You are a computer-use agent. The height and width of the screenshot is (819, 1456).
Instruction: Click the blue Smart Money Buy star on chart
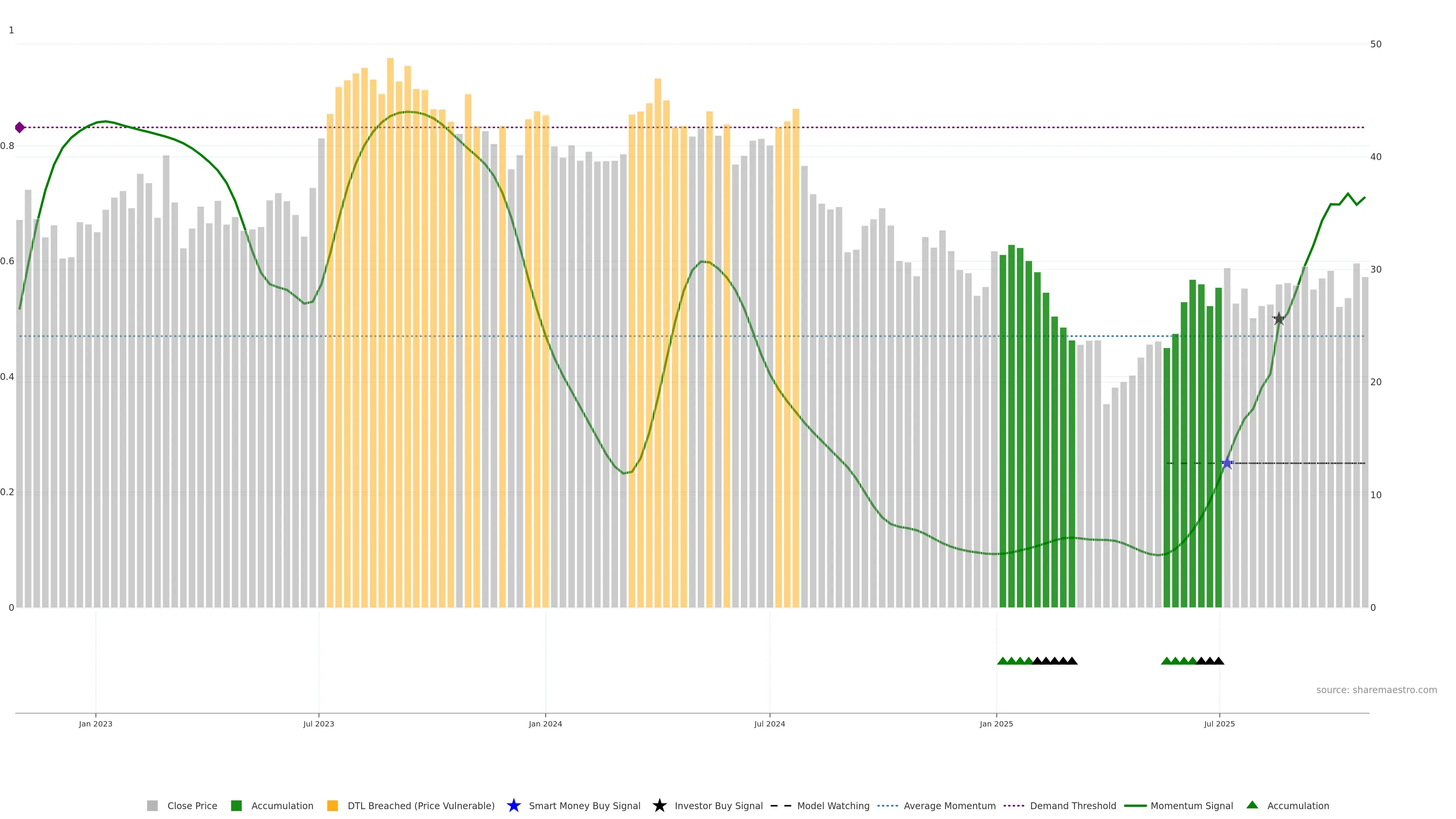tap(1227, 463)
